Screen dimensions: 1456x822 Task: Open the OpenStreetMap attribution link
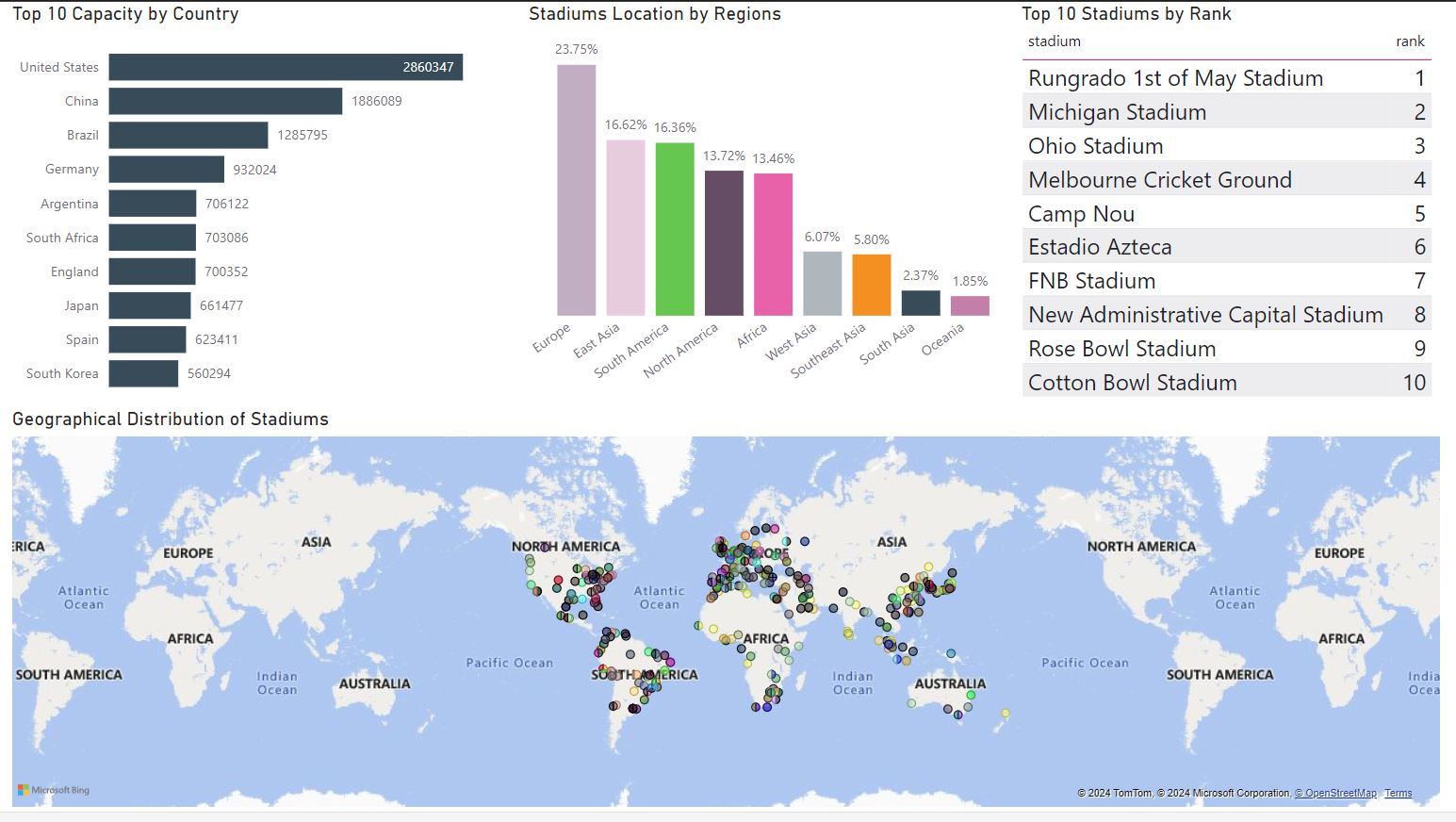(1335, 793)
